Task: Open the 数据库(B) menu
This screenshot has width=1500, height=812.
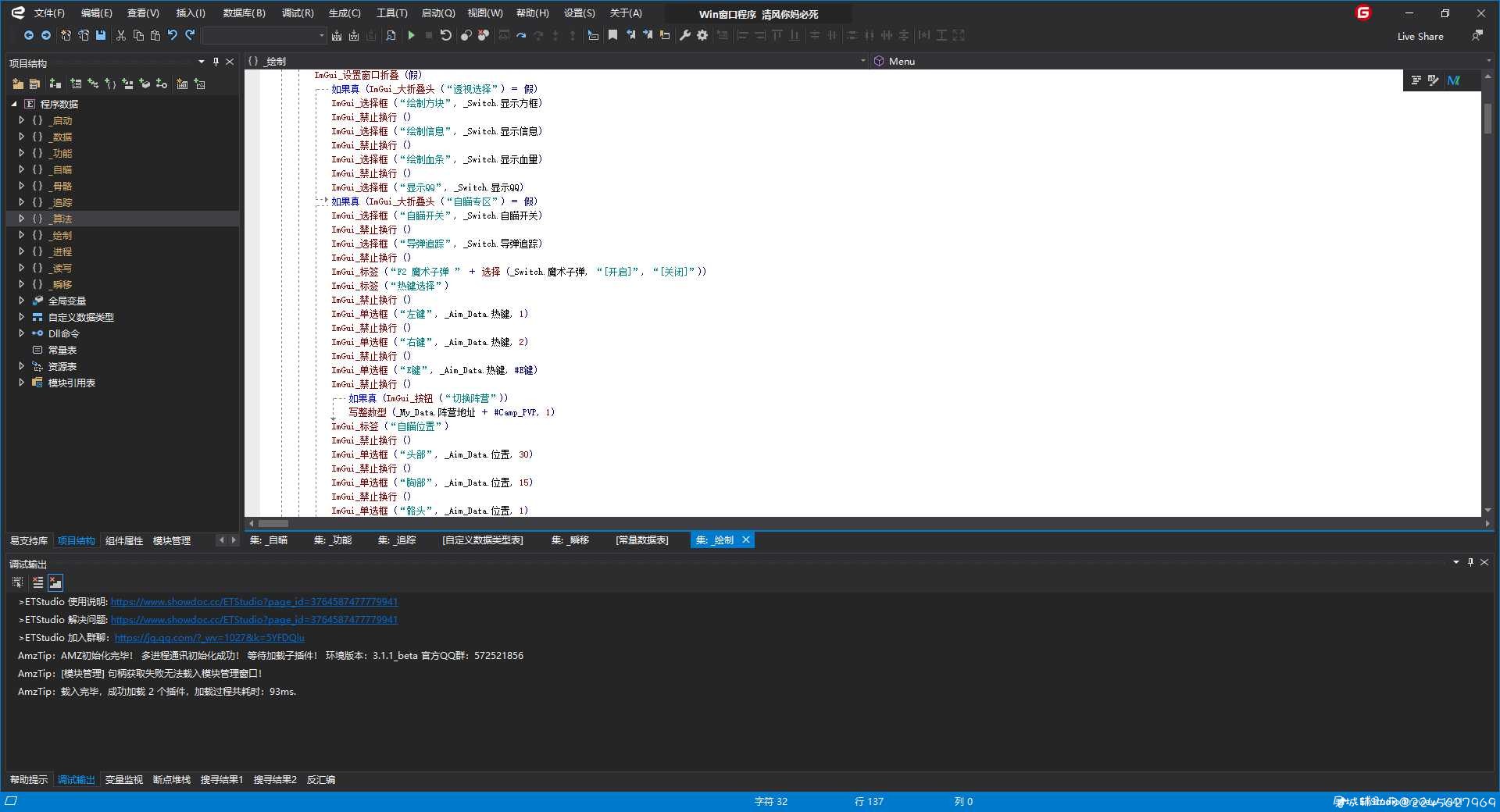Action: [245, 13]
